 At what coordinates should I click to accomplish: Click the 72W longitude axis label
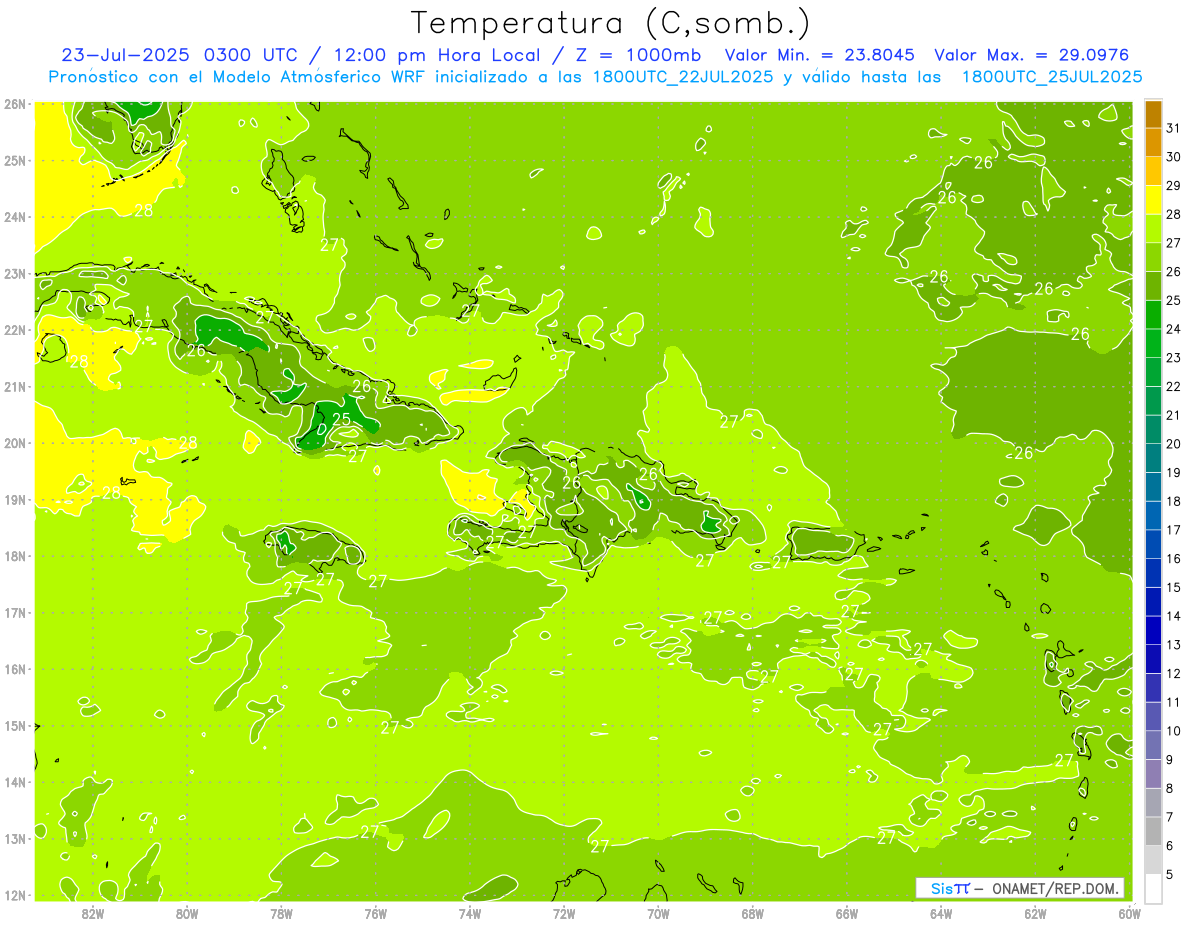[564, 912]
